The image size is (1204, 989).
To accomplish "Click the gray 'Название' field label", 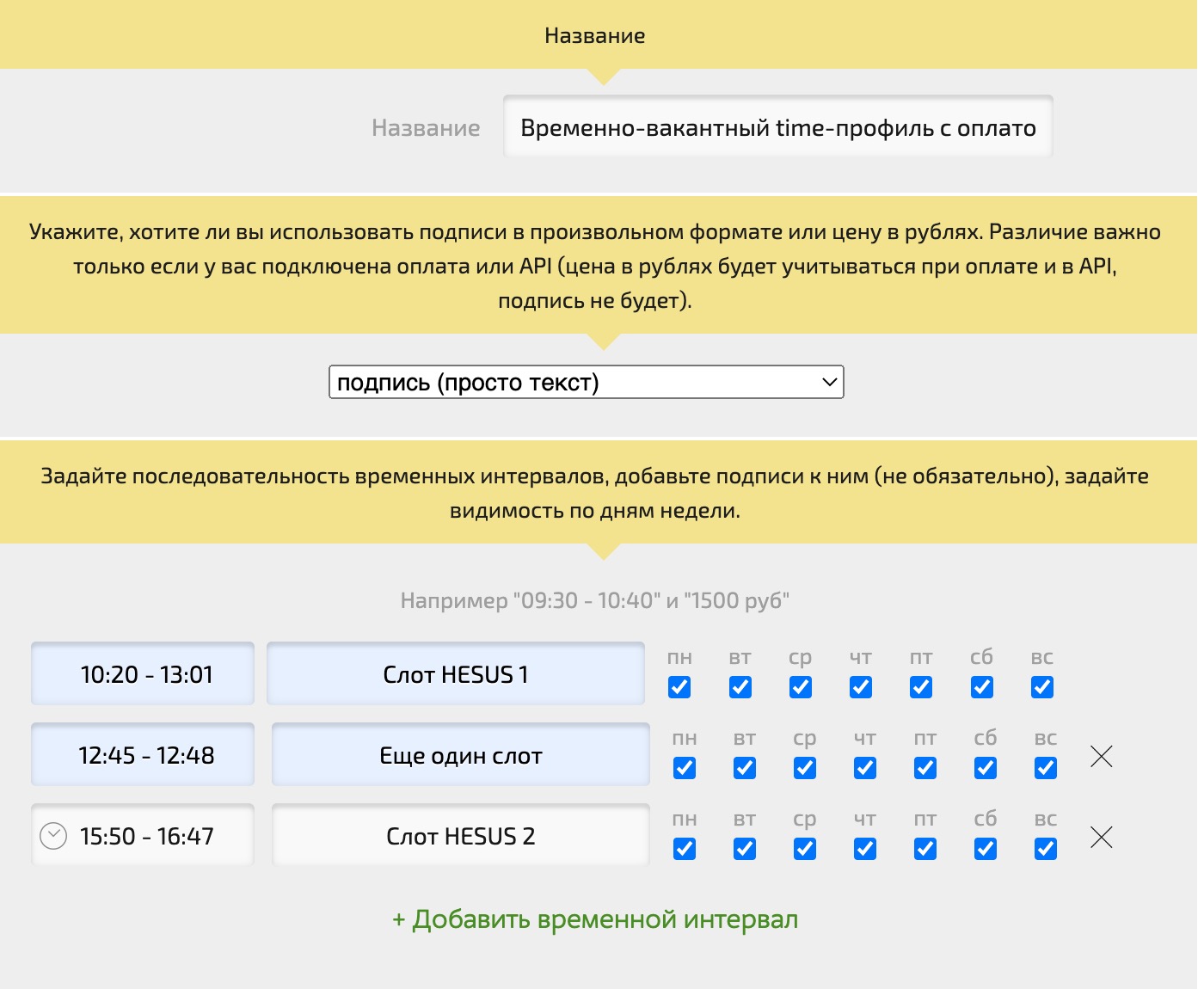I will 426,128.
